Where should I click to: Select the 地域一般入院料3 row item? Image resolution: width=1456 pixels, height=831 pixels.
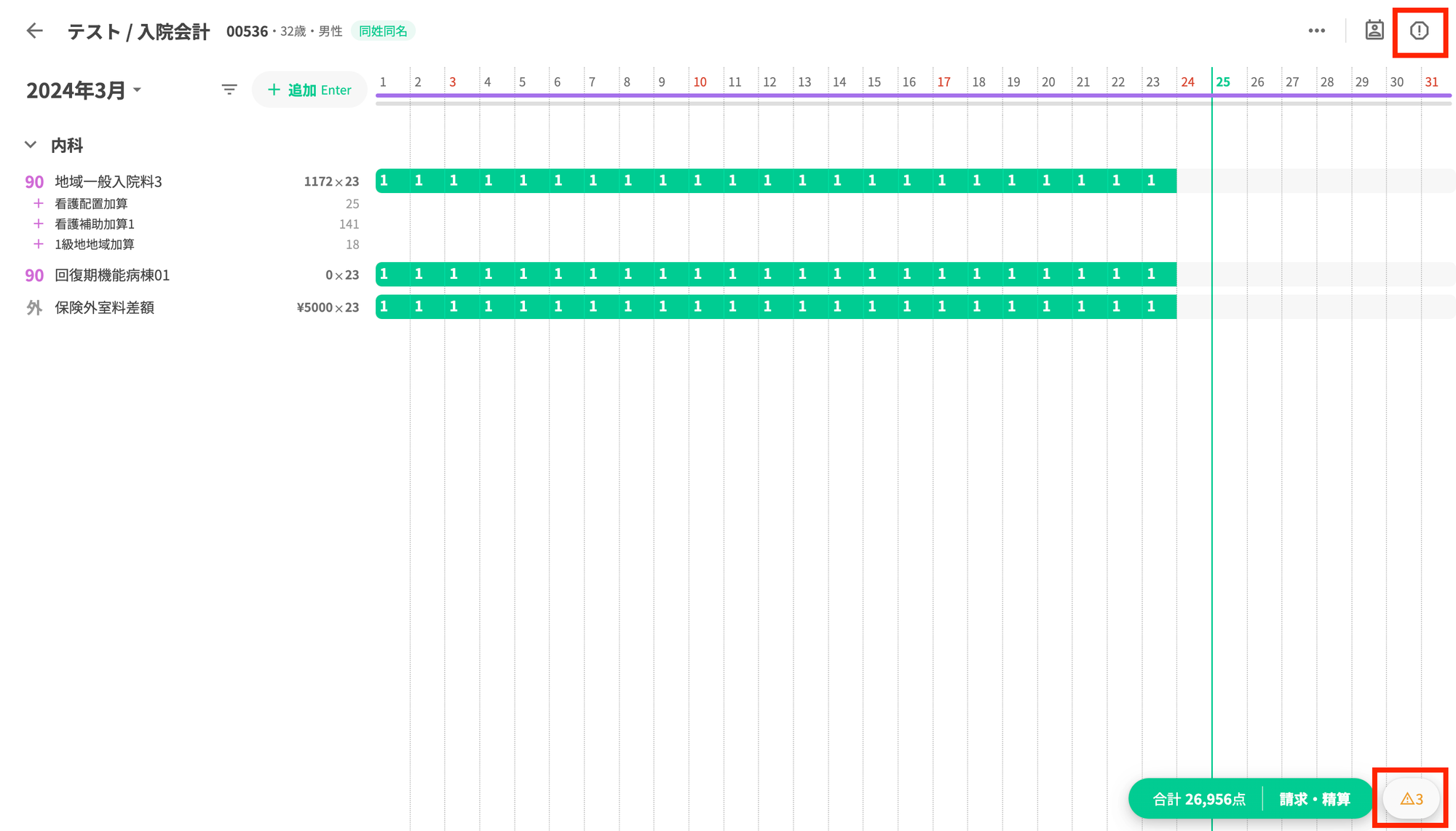tap(108, 182)
